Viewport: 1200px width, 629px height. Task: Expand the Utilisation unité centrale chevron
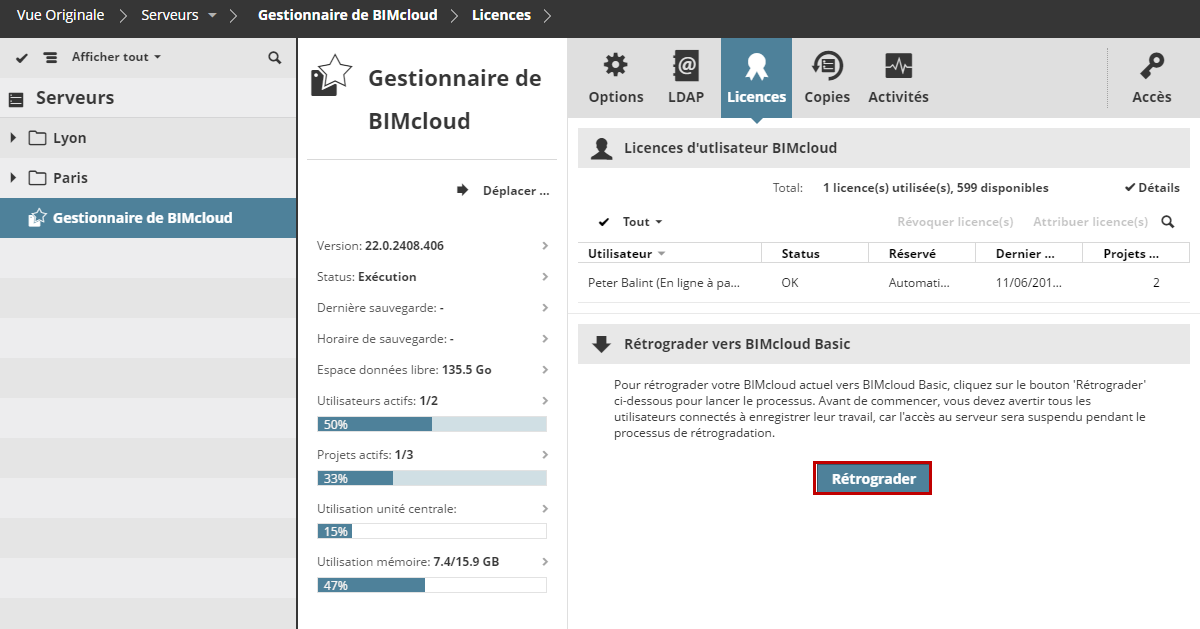pos(545,508)
